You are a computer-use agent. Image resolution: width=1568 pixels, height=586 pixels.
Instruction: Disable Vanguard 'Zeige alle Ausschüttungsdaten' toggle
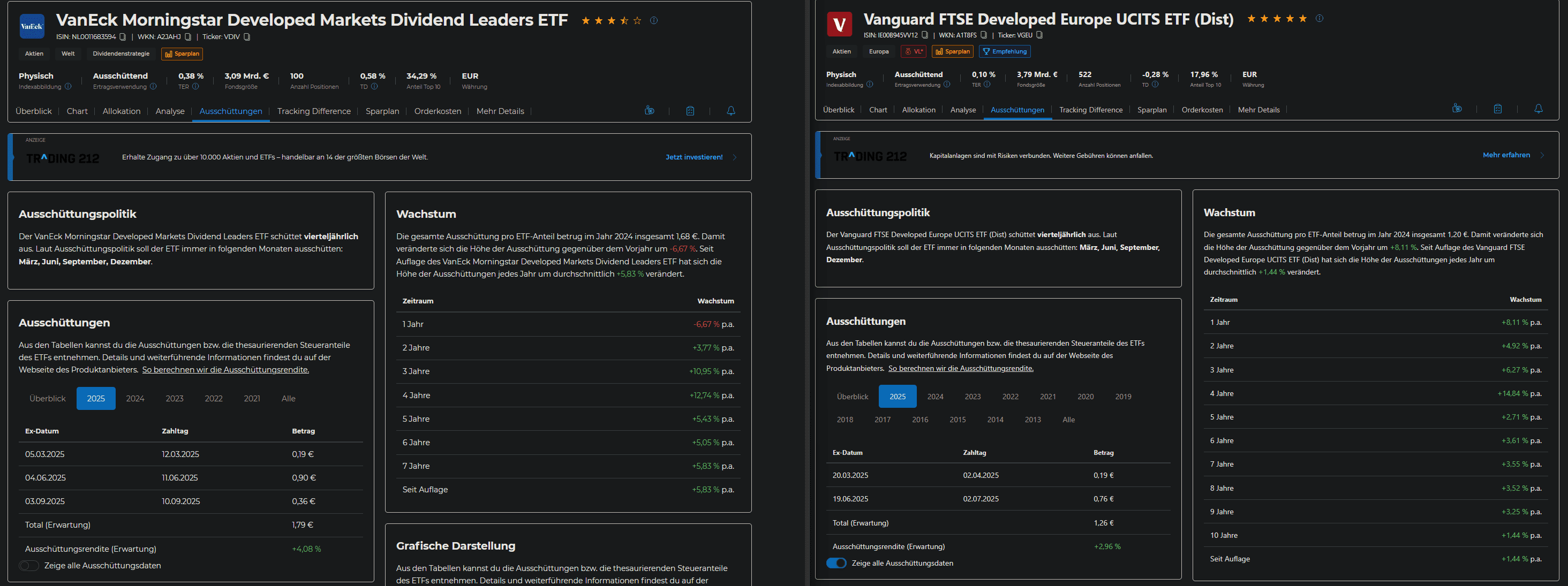836,564
